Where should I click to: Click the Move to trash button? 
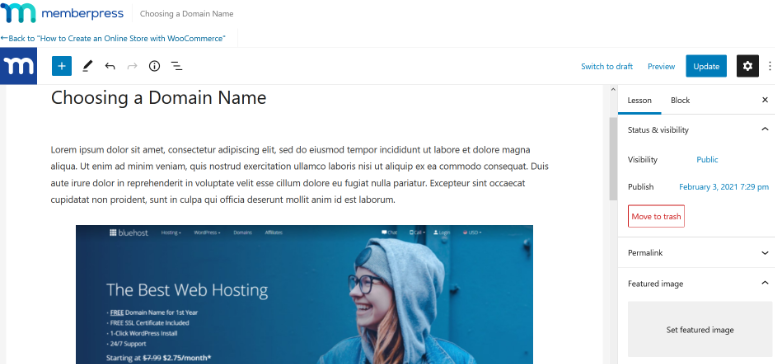pos(656,216)
